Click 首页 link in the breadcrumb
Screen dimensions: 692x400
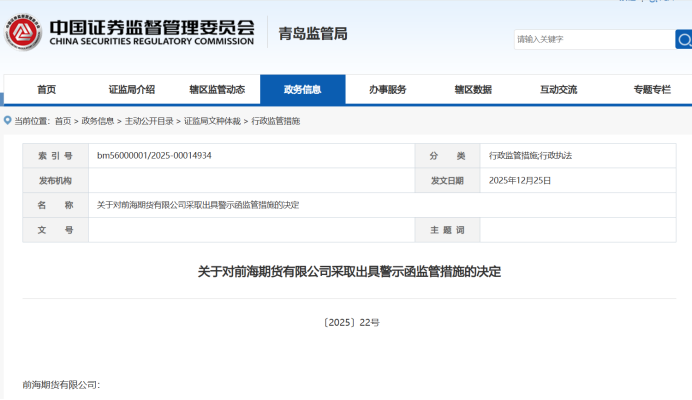point(63,121)
